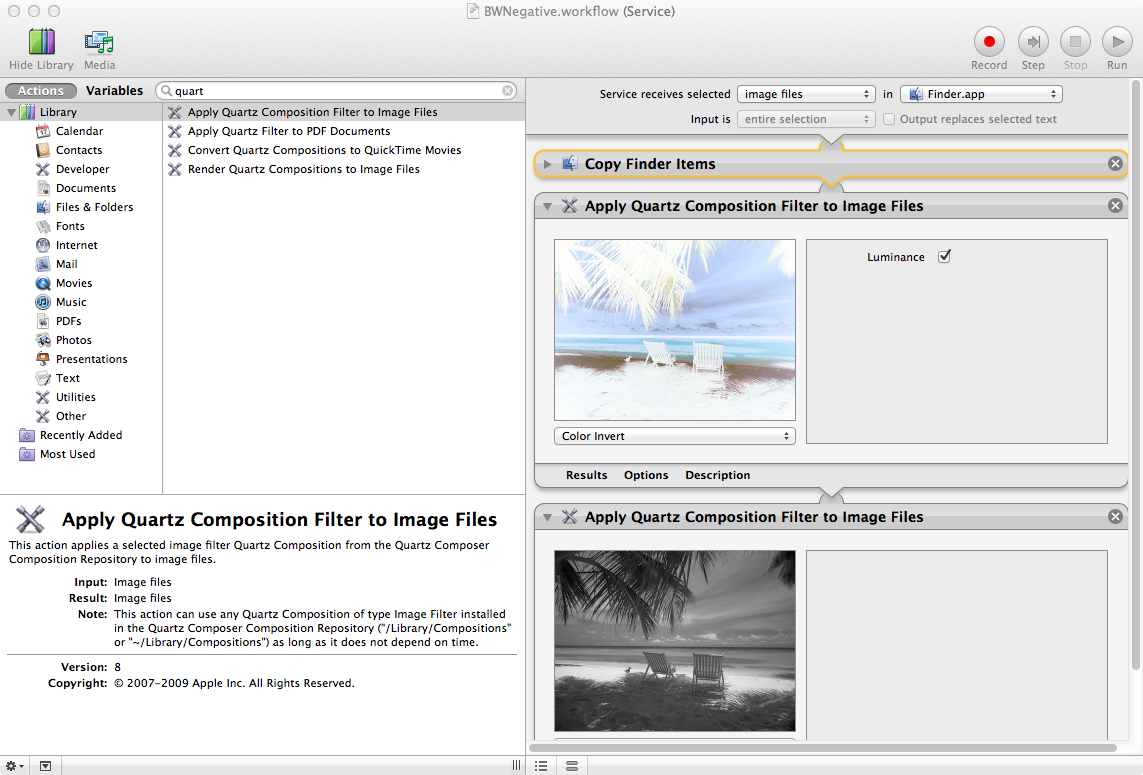Select the Files & Folders category icon

pyautogui.click(x=43, y=207)
